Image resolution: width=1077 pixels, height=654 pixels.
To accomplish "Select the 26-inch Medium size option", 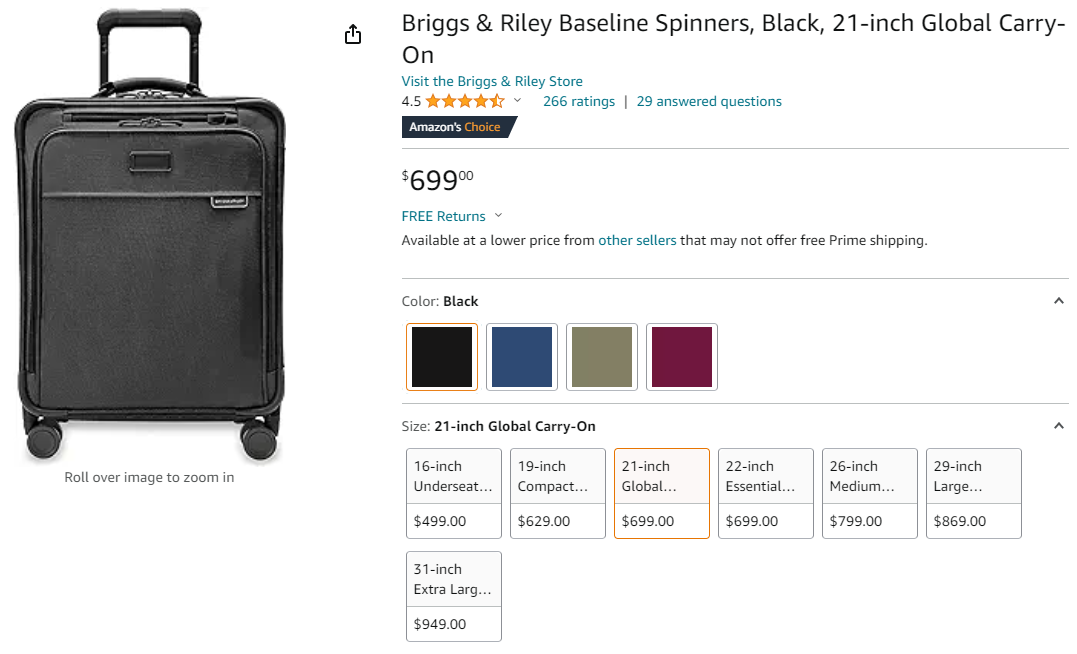I will (870, 494).
